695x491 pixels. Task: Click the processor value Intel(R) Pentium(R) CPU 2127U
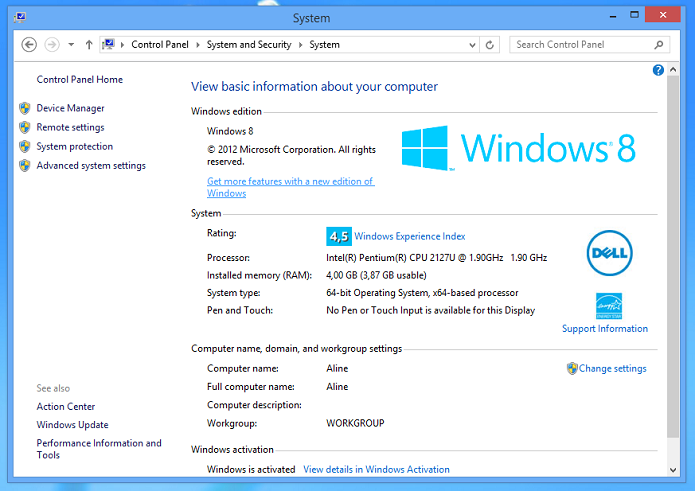(437, 258)
